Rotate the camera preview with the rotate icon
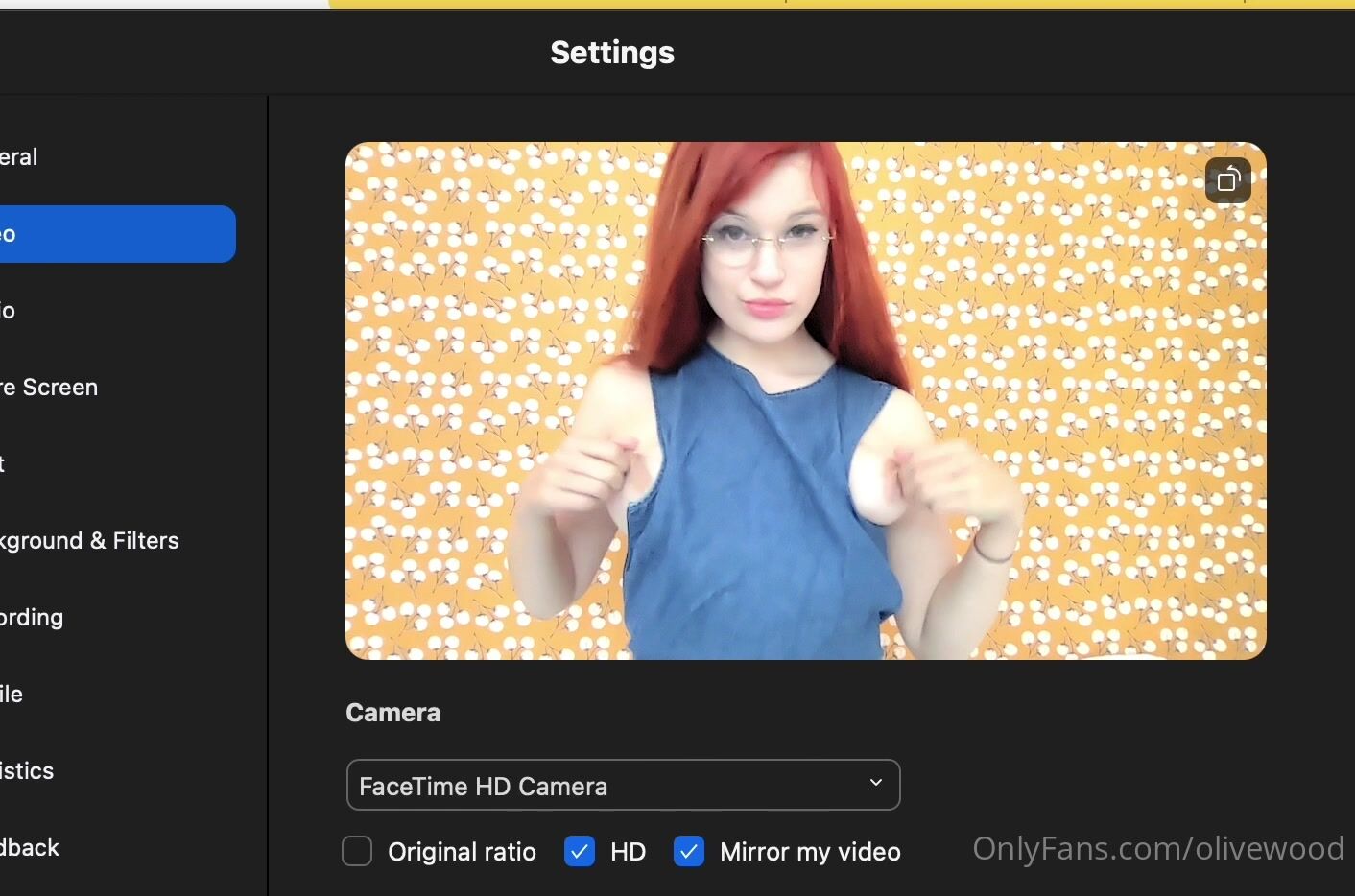This screenshot has width=1355, height=896. [1228, 180]
